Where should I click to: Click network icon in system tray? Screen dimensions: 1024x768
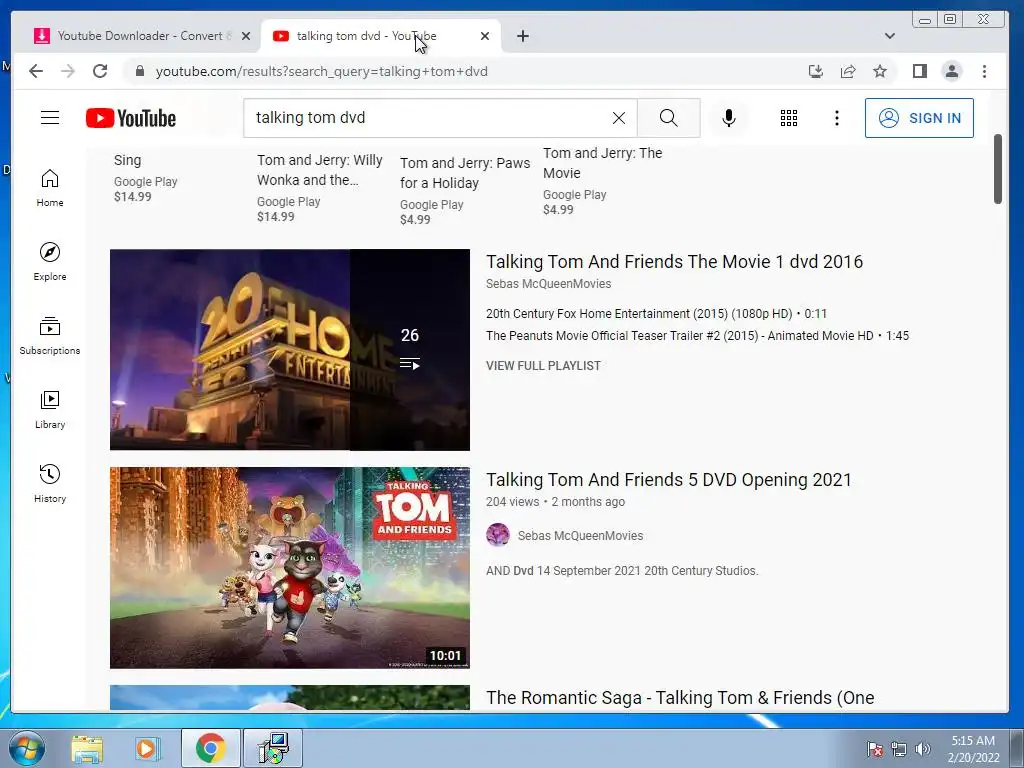(x=899, y=749)
